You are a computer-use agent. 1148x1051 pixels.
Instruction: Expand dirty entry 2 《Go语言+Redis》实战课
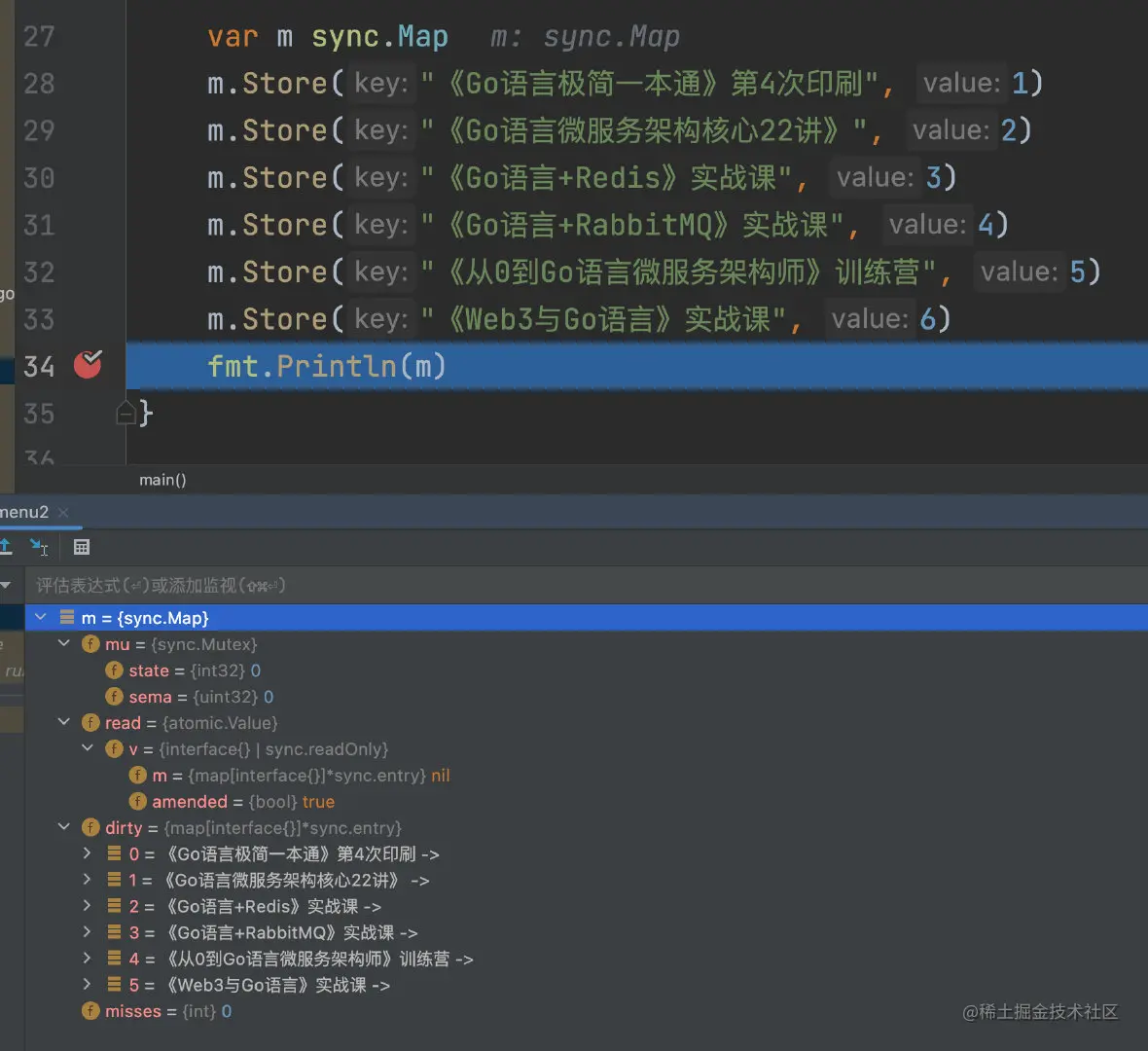pos(88,906)
